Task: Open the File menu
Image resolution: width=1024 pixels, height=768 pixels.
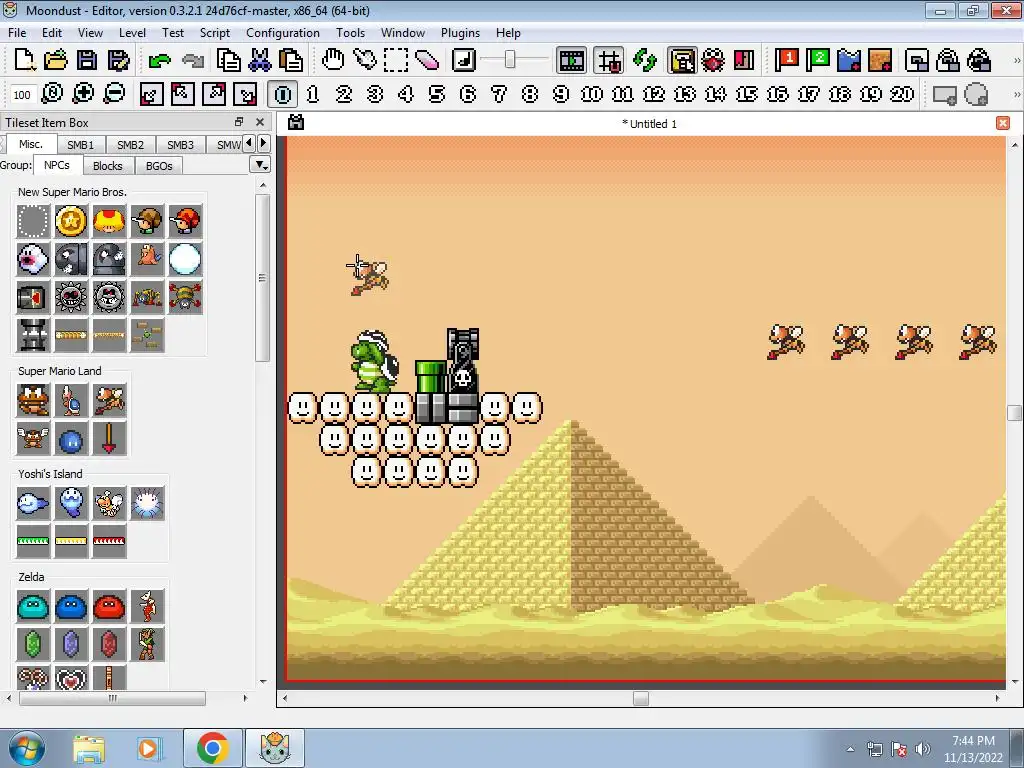Action: coord(17,33)
